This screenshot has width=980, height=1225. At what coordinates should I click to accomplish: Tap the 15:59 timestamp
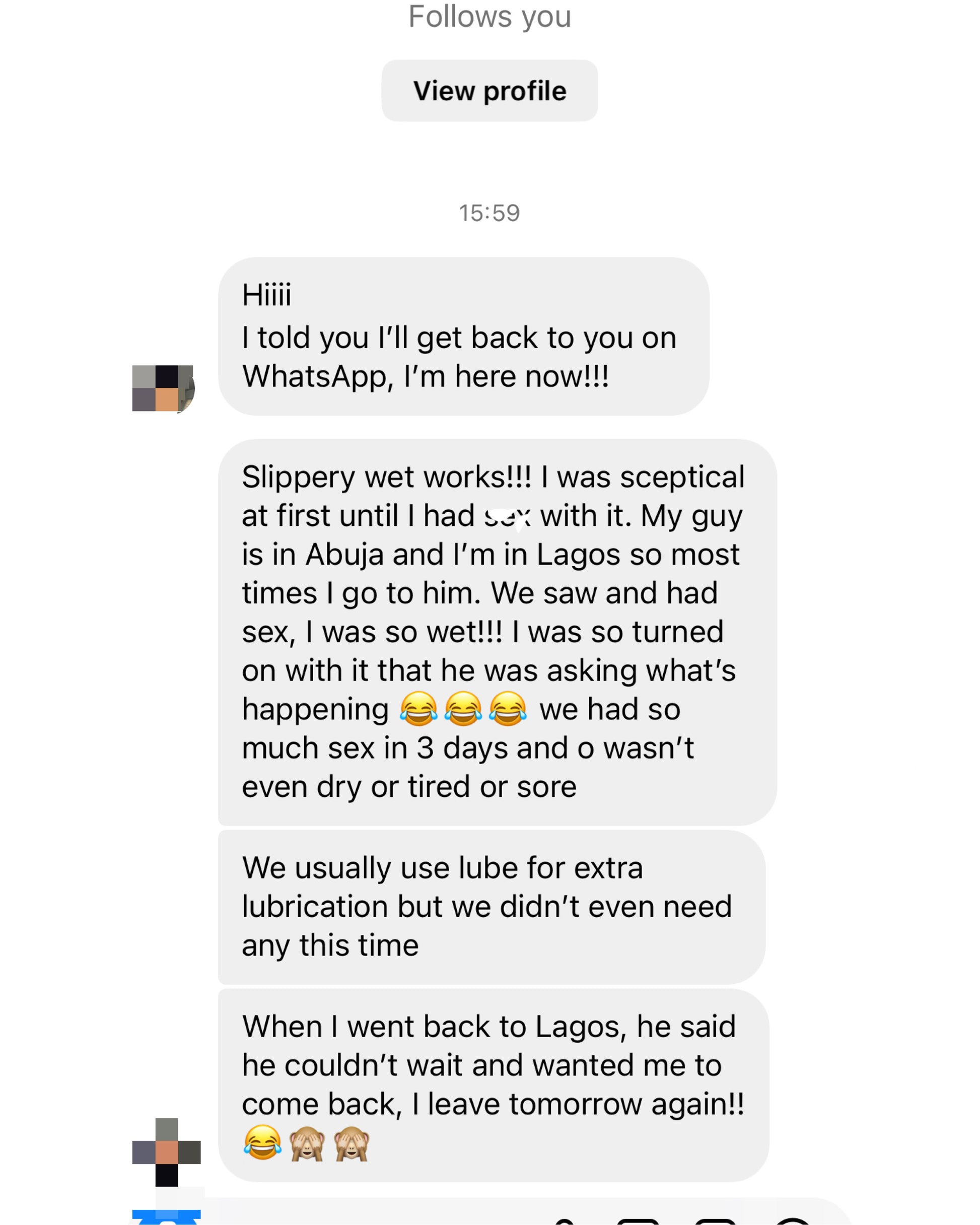click(489, 213)
